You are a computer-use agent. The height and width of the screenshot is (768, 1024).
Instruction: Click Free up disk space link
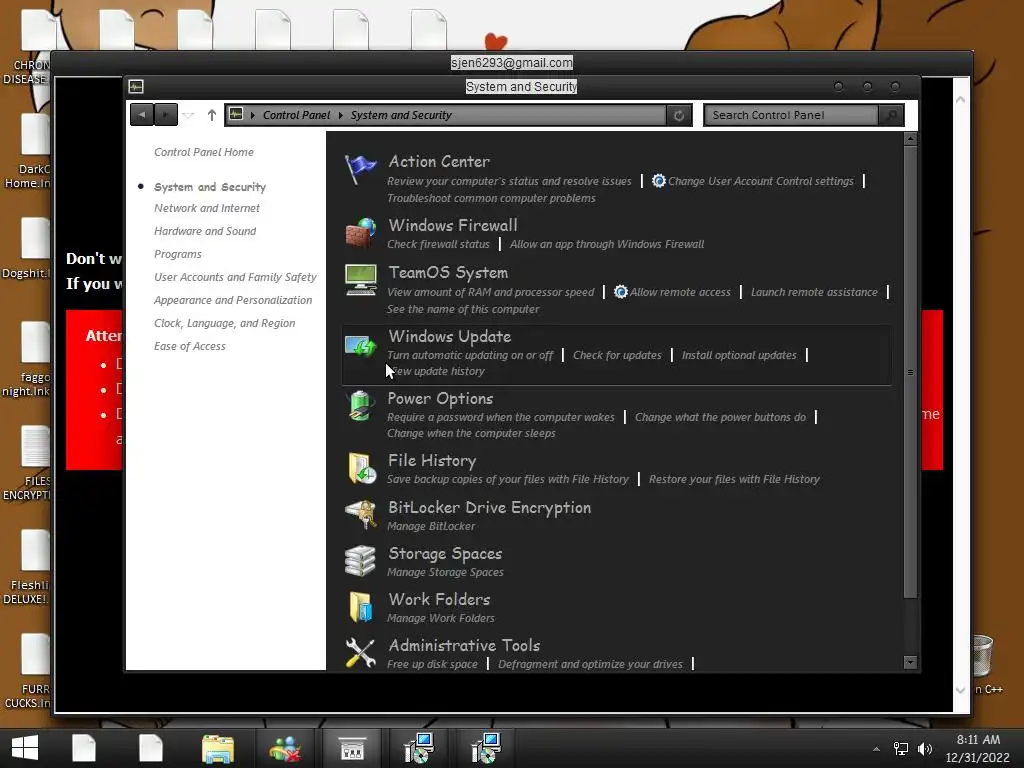(432, 664)
